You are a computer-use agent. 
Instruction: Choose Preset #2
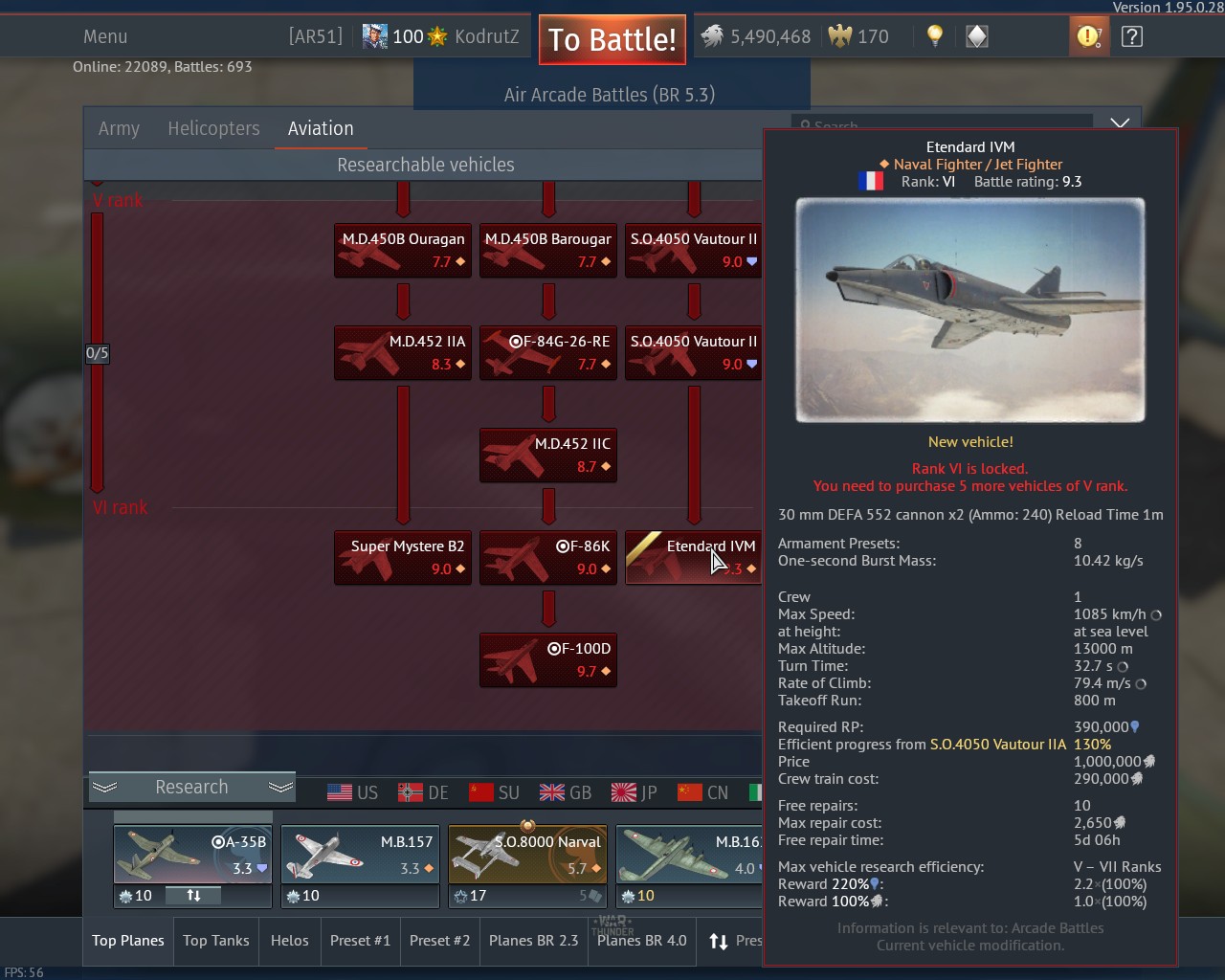439,941
